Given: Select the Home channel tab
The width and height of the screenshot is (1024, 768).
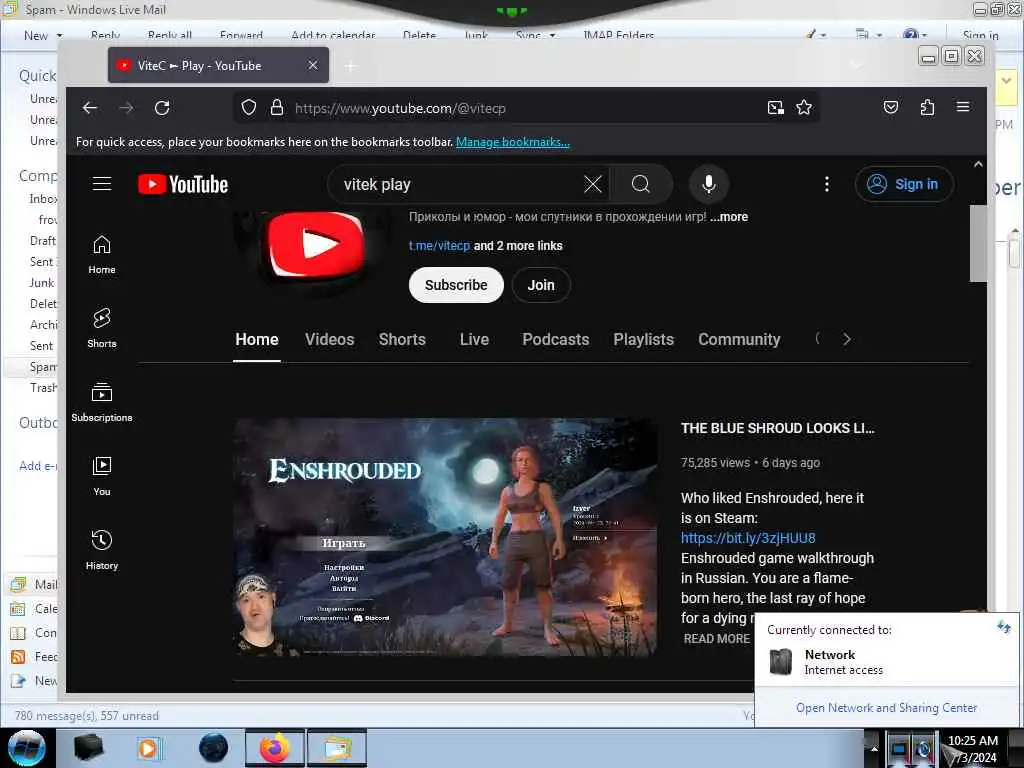Looking at the screenshot, I should [257, 340].
